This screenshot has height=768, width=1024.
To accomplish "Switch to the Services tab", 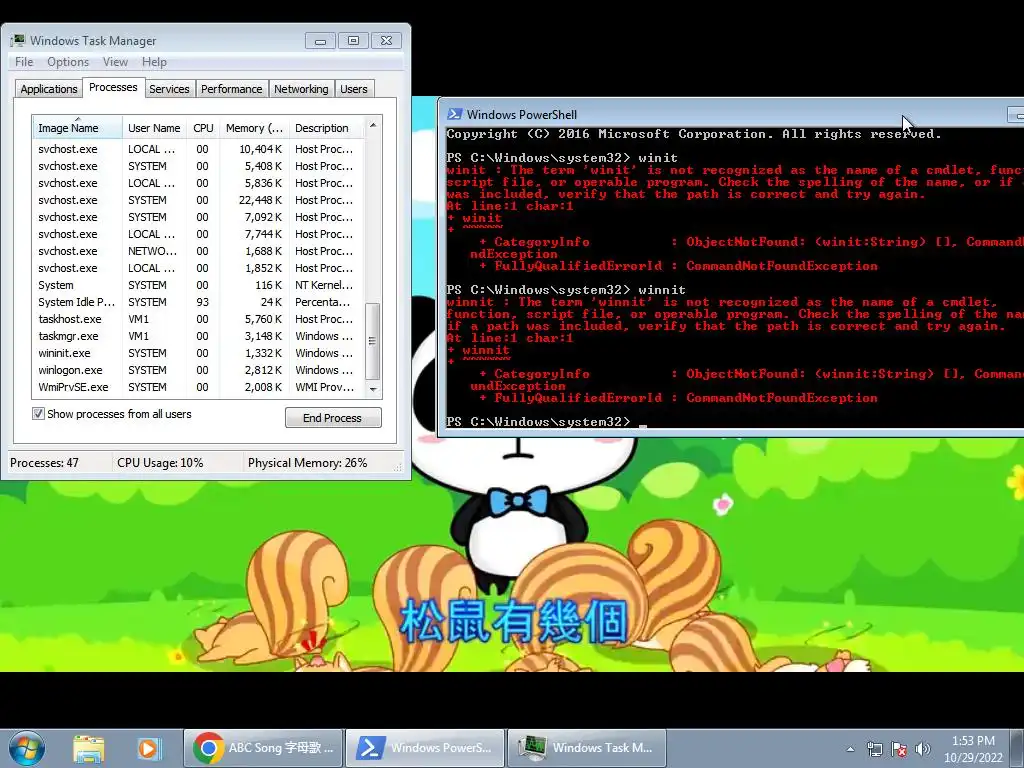I will point(169,89).
